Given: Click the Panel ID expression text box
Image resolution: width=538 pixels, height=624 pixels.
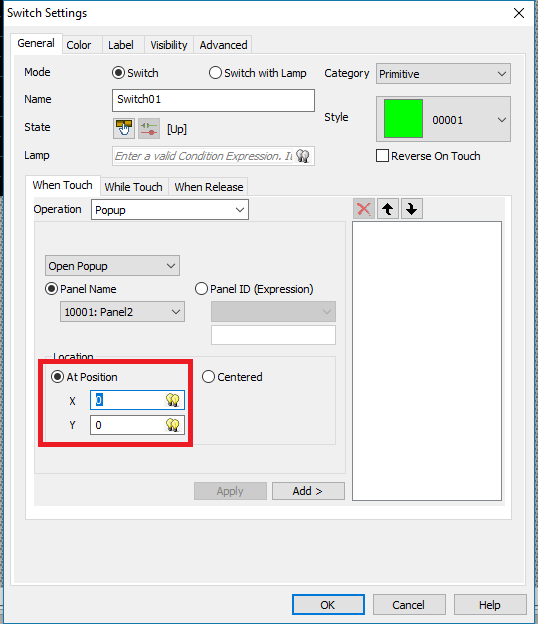Looking at the screenshot, I should 273,335.
